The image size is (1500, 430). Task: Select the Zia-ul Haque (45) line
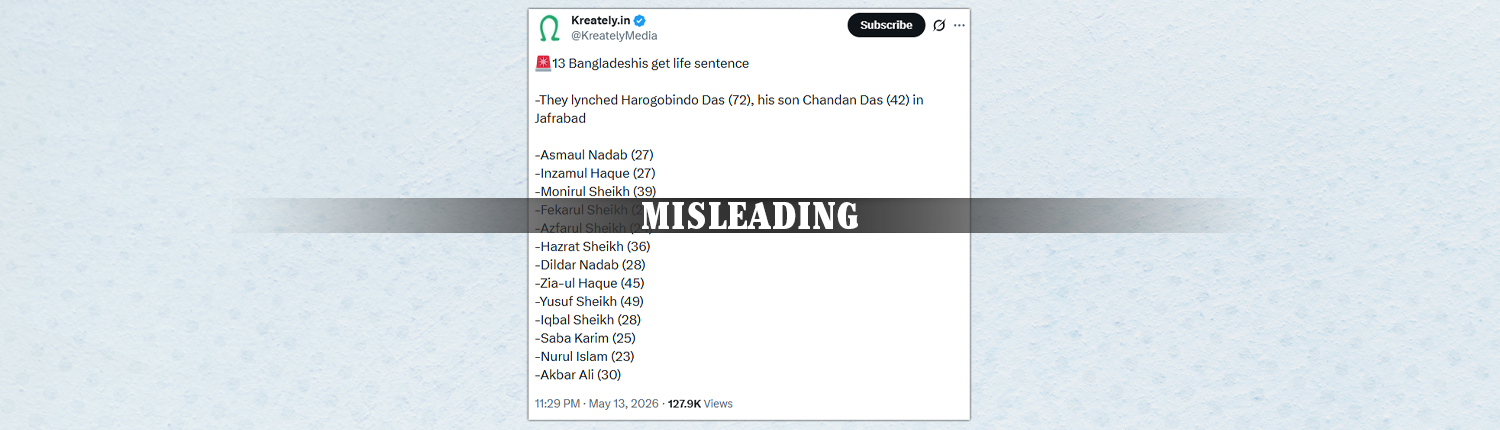click(x=590, y=283)
